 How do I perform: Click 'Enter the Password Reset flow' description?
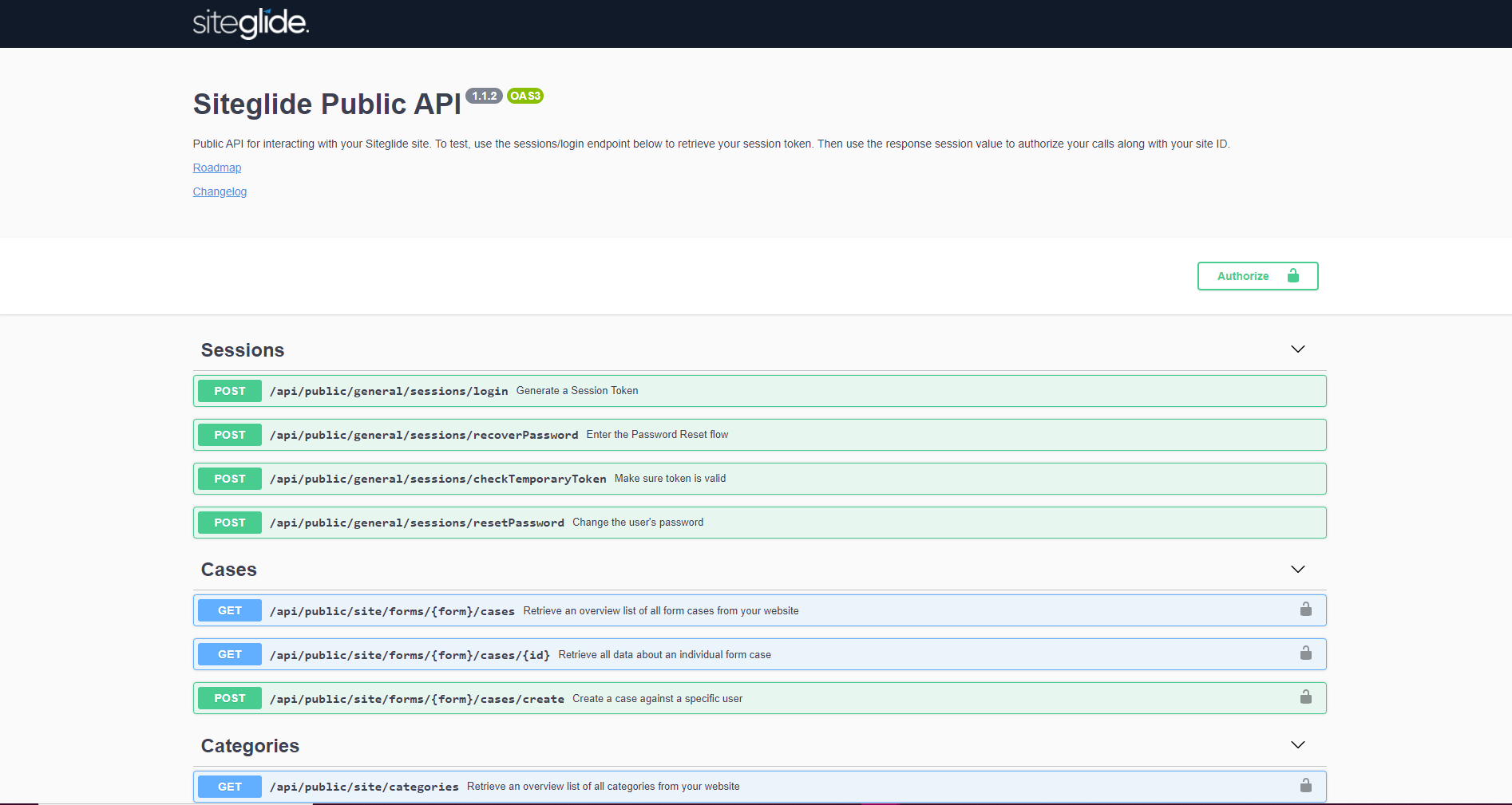(x=657, y=435)
